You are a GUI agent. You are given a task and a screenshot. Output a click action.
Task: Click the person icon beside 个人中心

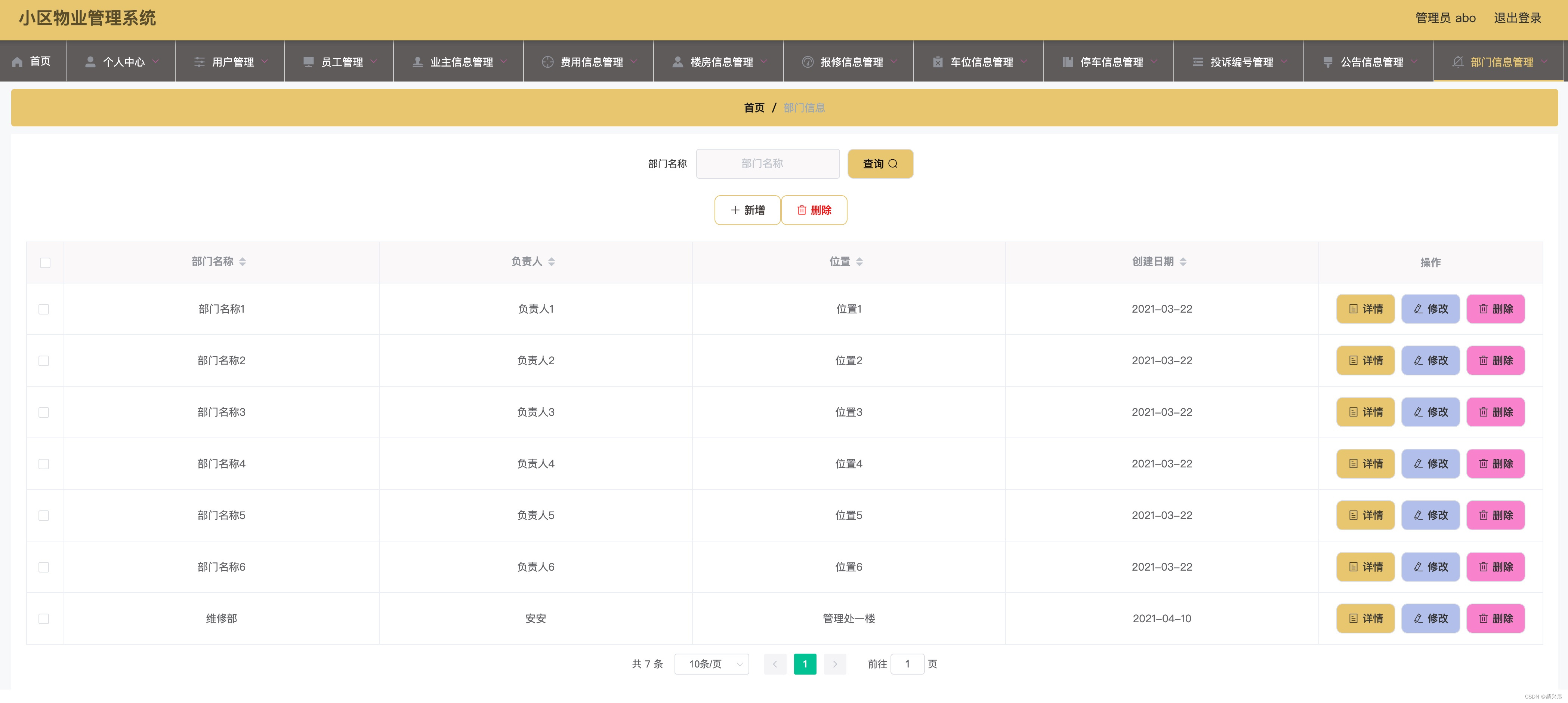[90, 62]
